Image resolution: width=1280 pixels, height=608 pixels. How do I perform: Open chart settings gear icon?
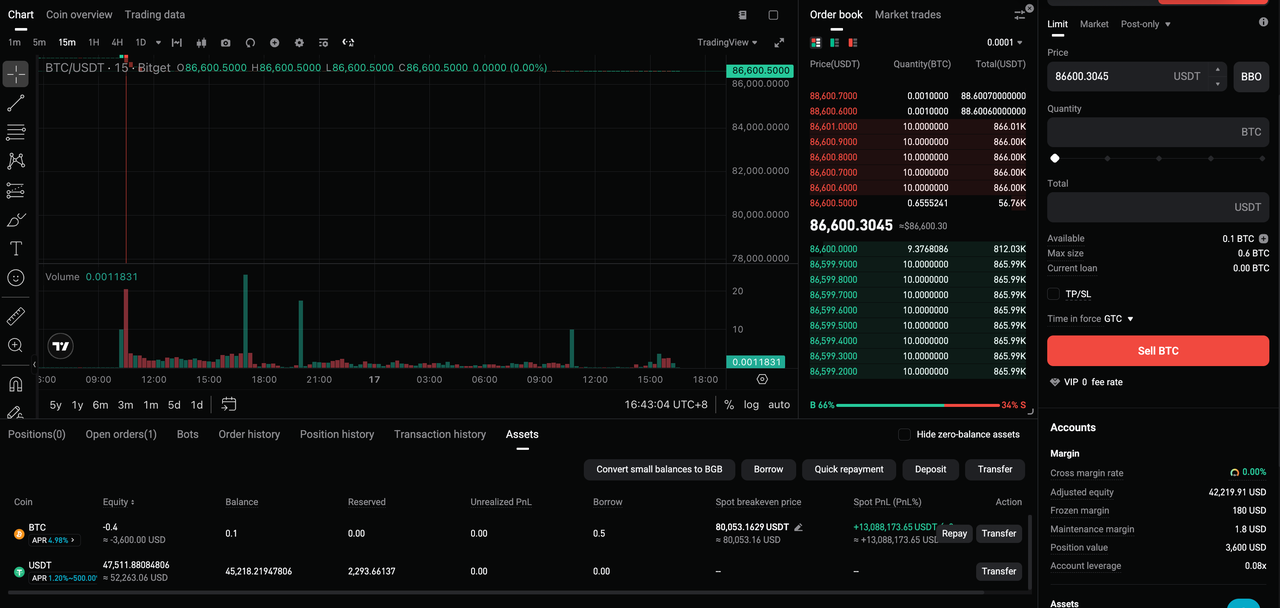pyautogui.click(x=299, y=43)
